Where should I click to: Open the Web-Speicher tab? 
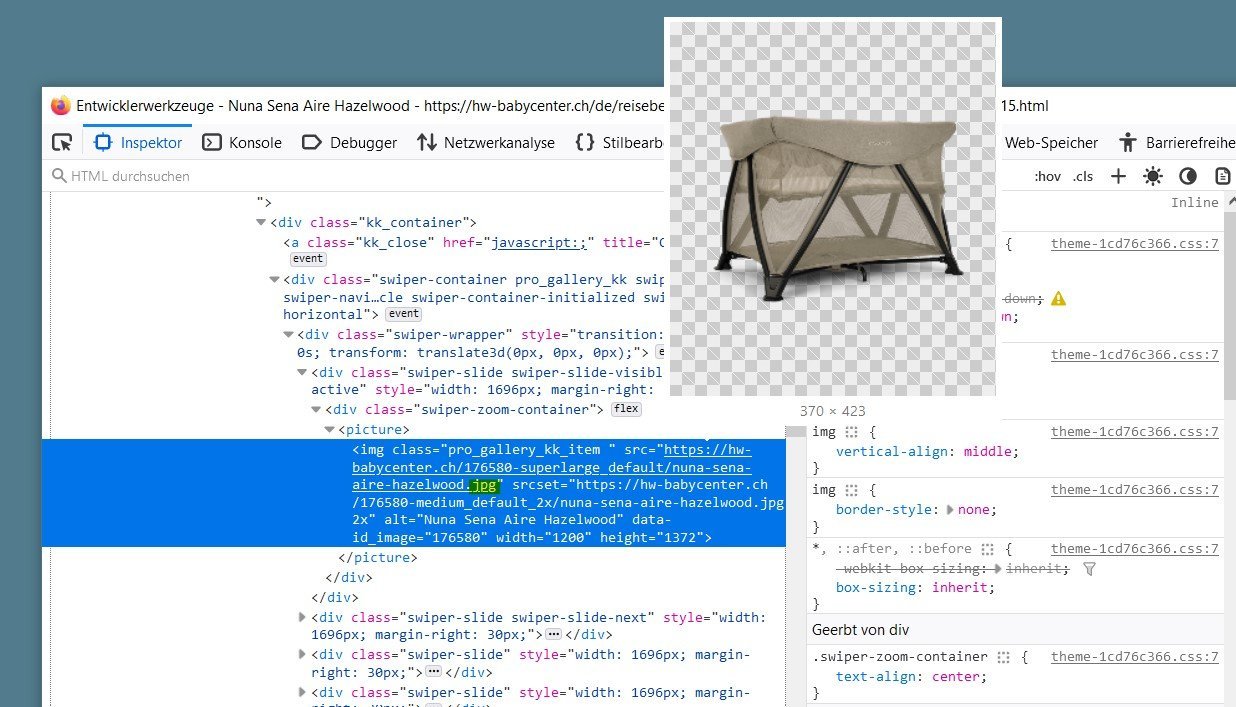click(x=1051, y=142)
